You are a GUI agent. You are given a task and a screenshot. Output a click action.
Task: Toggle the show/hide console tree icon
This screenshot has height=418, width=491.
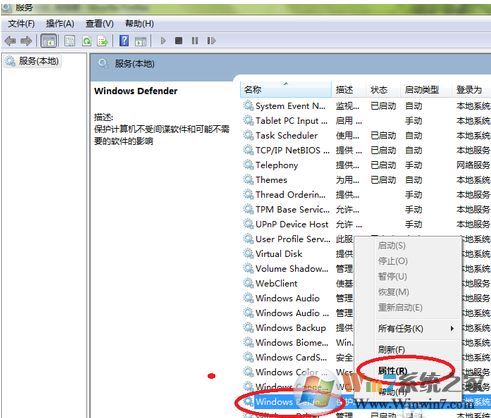tap(49, 41)
